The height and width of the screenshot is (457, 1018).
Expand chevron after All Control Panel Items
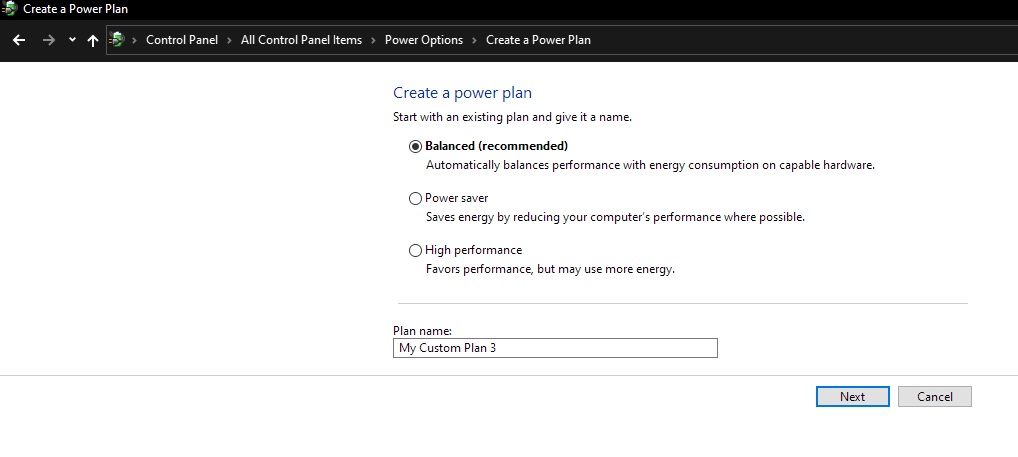coord(374,40)
